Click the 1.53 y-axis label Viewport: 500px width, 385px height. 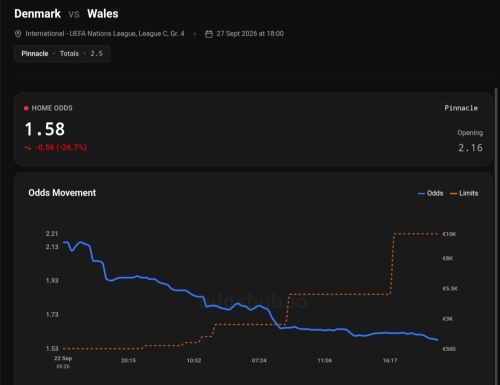52,349
